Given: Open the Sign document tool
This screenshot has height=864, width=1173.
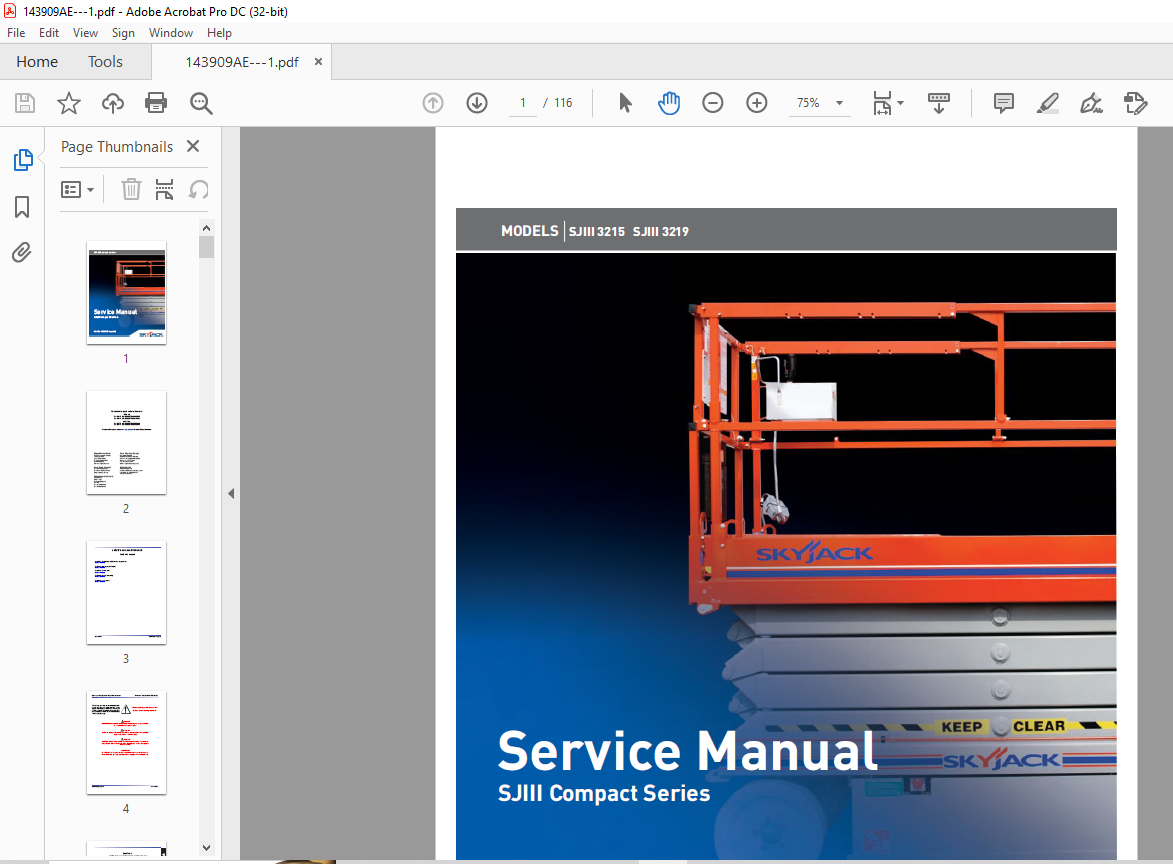Looking at the screenshot, I should [x=1091, y=102].
